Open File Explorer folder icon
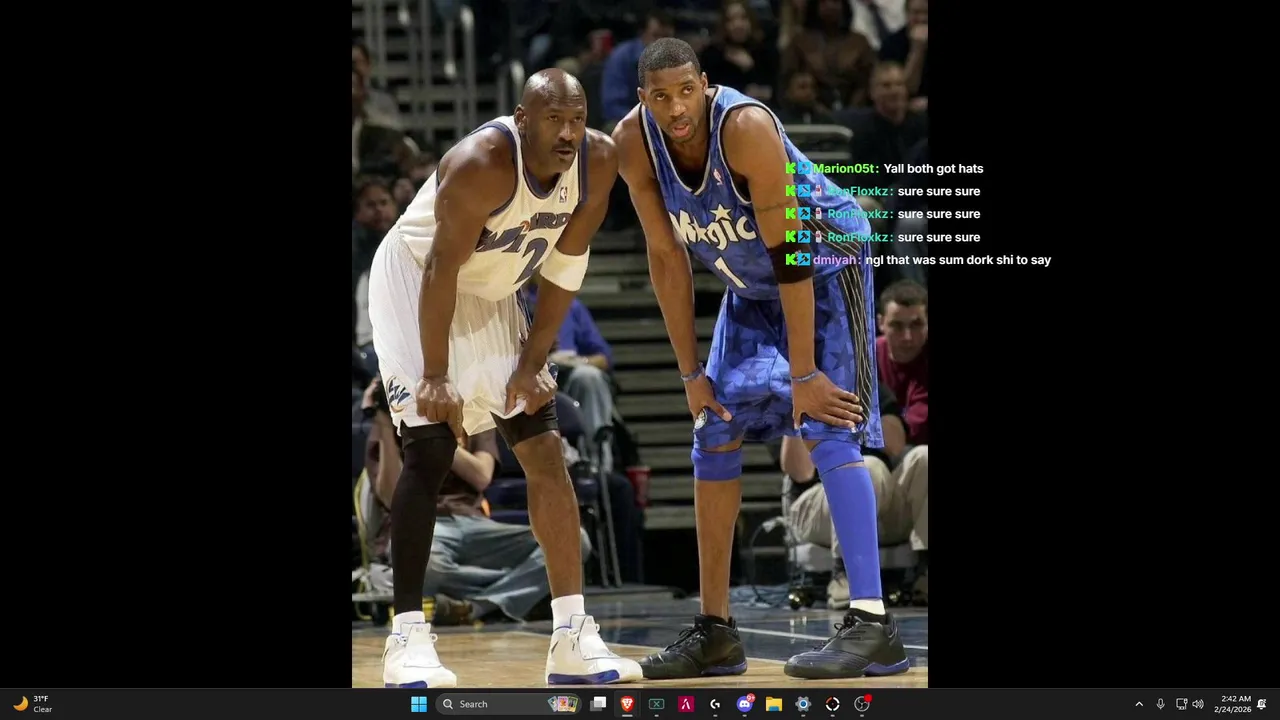 coord(773,704)
